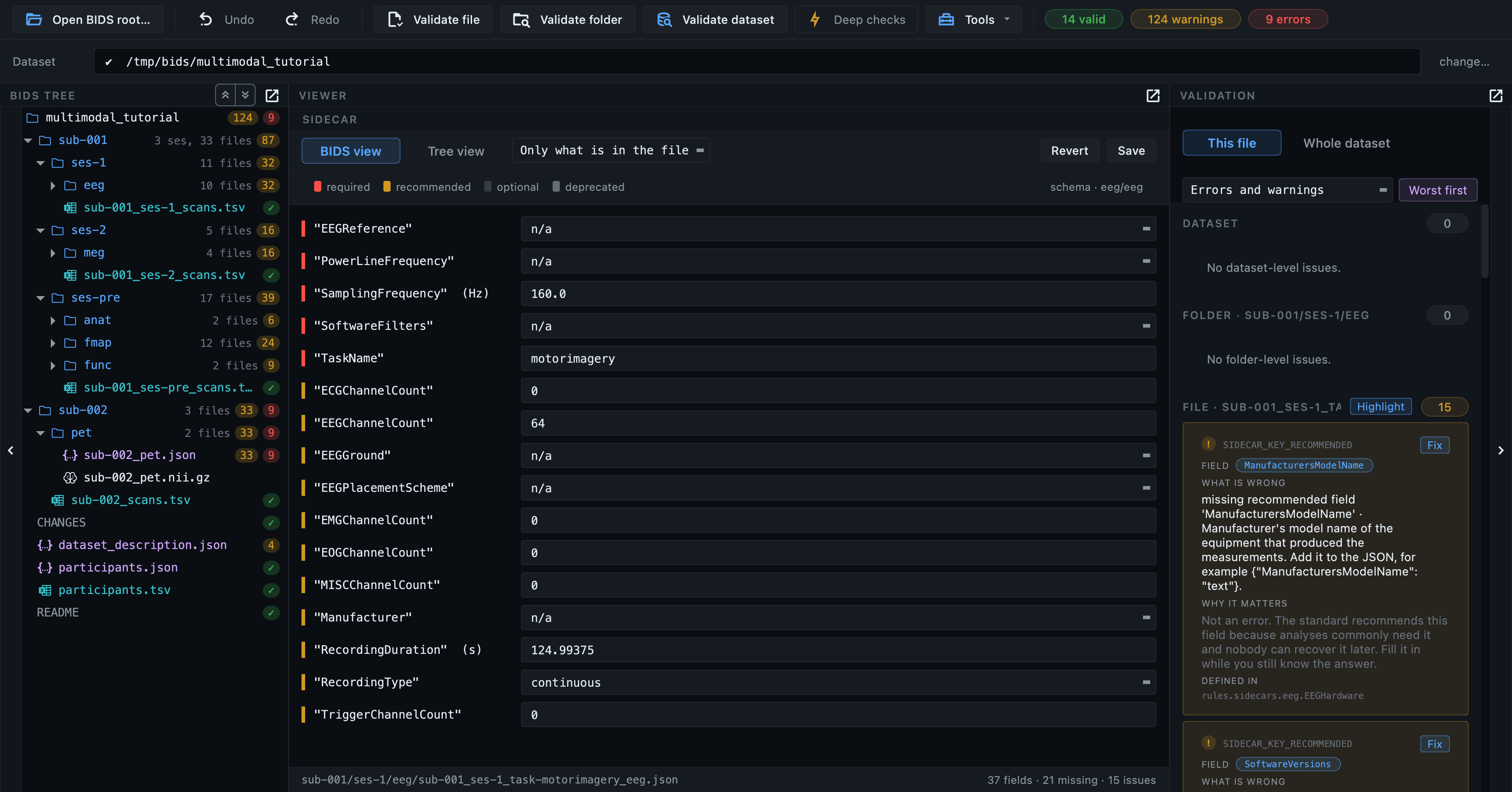Toggle Highlight for the file issues
This screenshot has height=792, width=1512.
coord(1381,406)
